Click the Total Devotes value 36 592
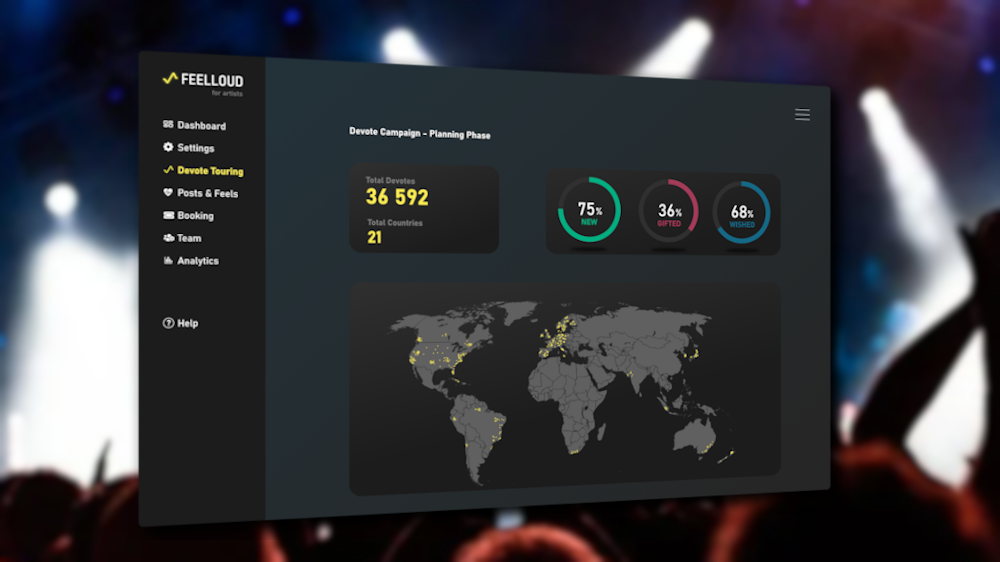The width and height of the screenshot is (1000, 562). [397, 197]
